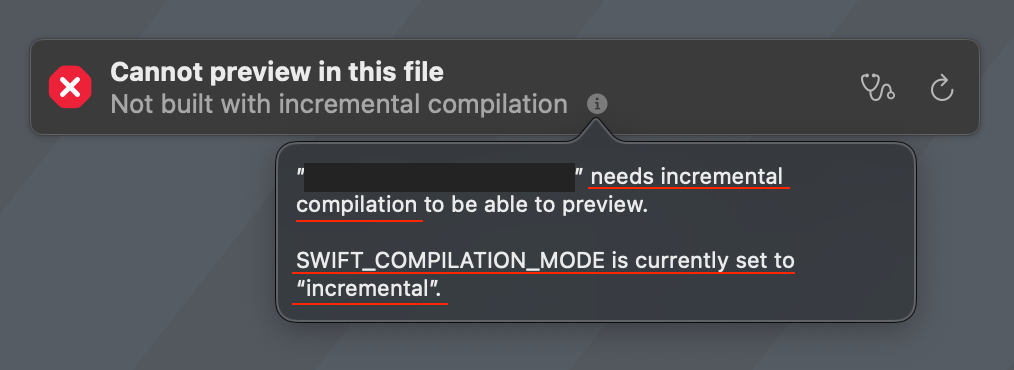Click the info icon beside incremental compilation
Screen dimensions: 1014x370
point(598,103)
